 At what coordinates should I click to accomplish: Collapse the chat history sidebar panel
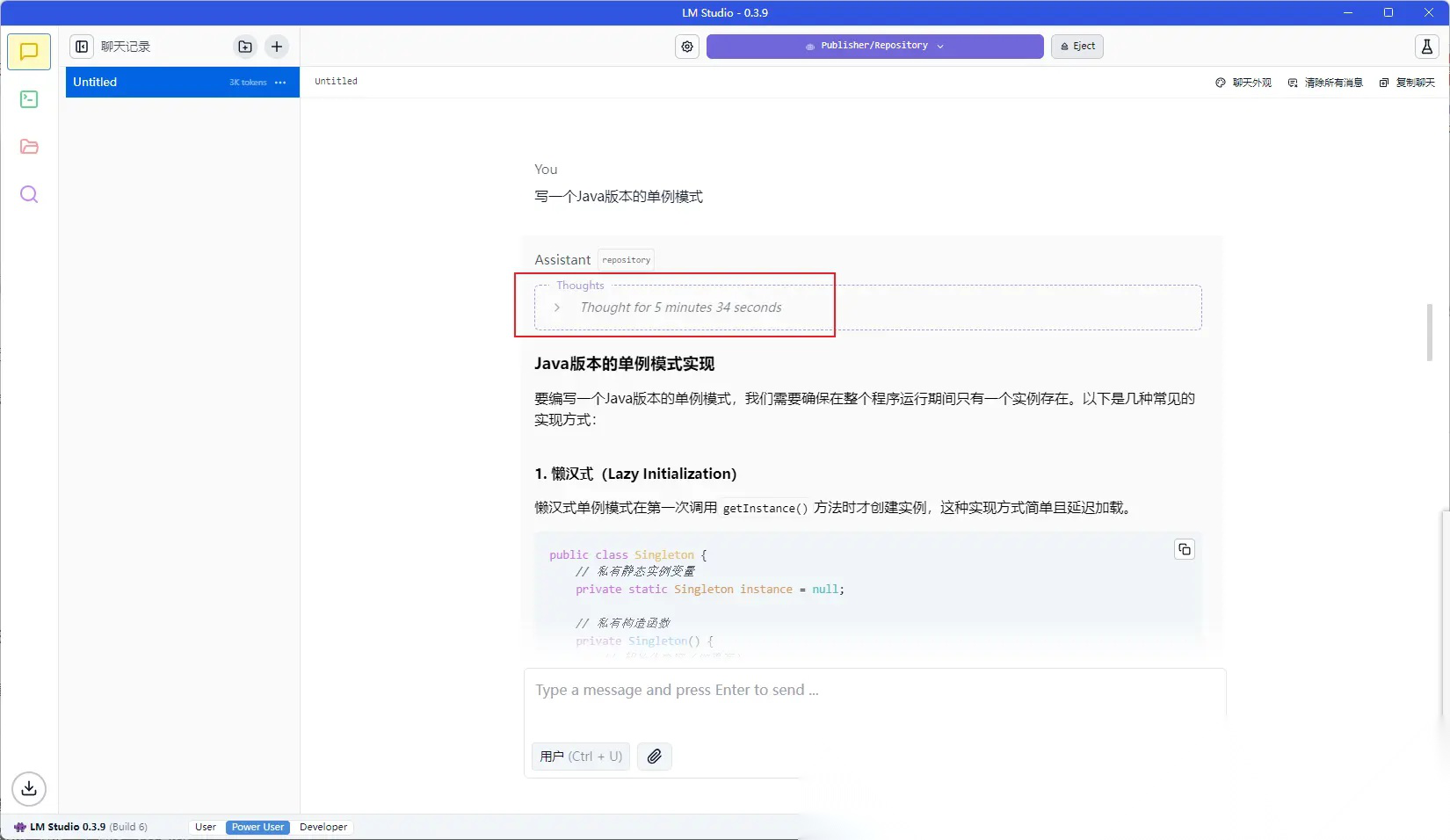[x=82, y=47]
